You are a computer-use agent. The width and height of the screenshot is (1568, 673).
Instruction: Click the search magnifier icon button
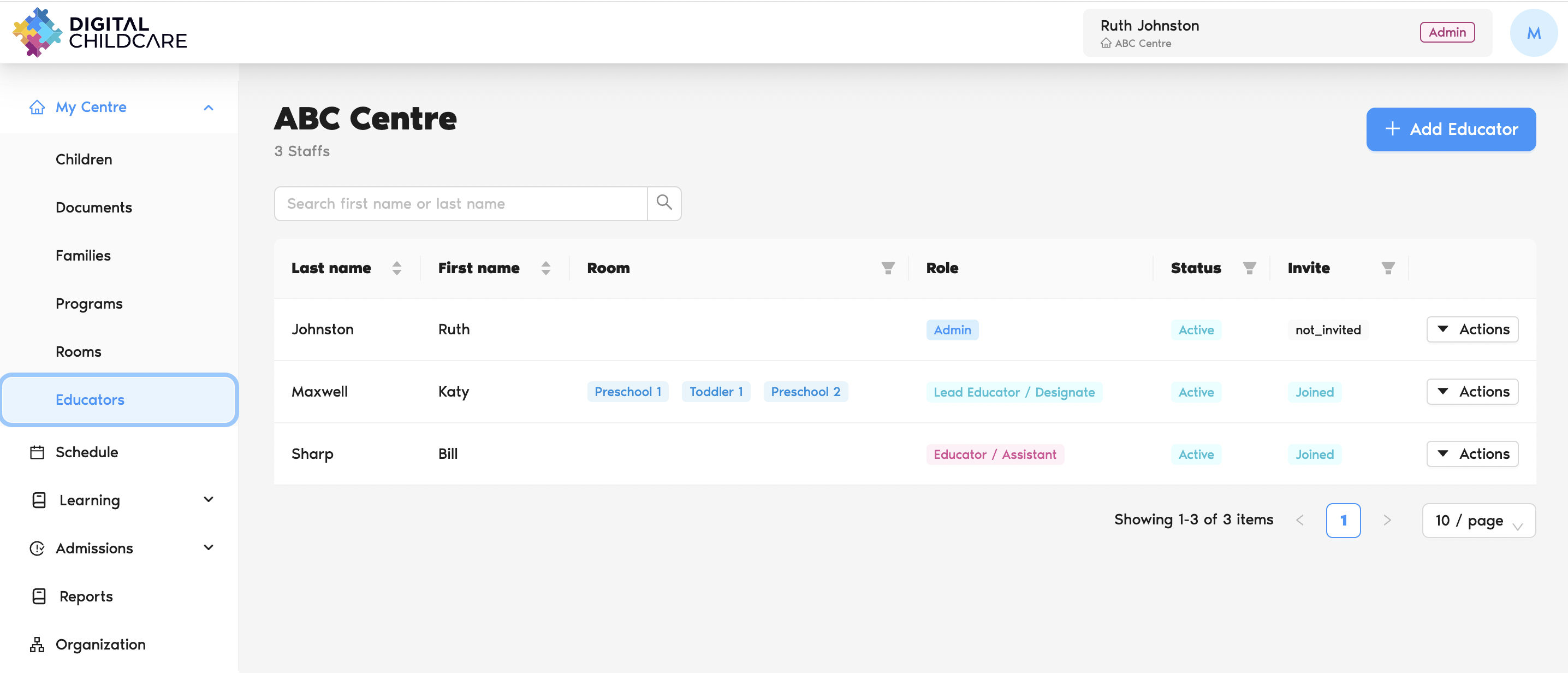[x=663, y=203]
